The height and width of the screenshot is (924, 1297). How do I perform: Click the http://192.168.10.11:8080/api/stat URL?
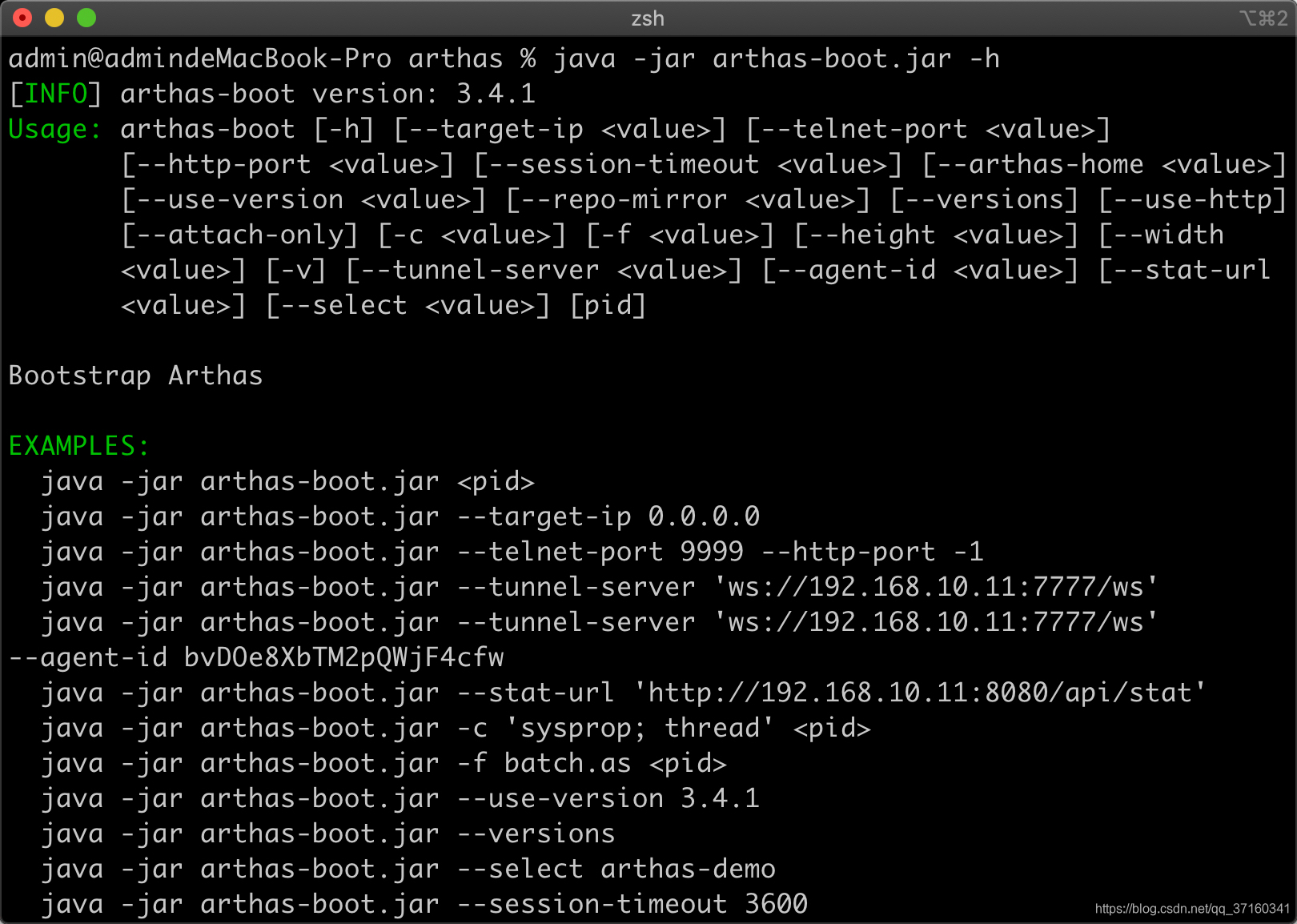coord(921,692)
